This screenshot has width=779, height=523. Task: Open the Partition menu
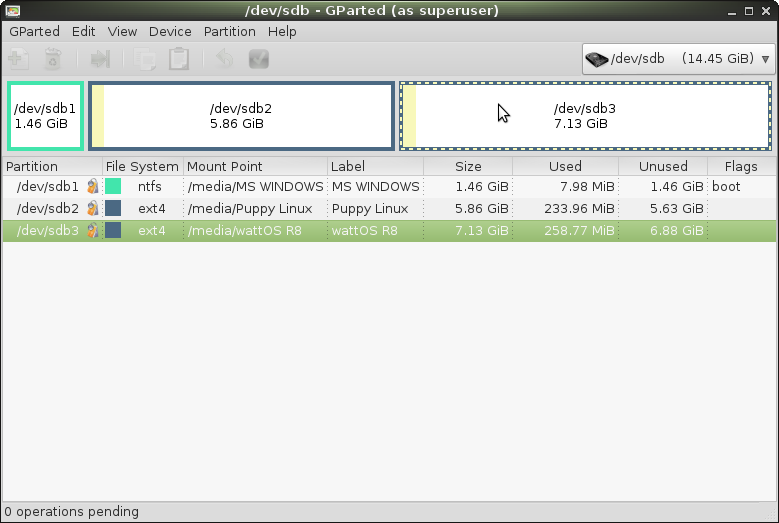230,31
